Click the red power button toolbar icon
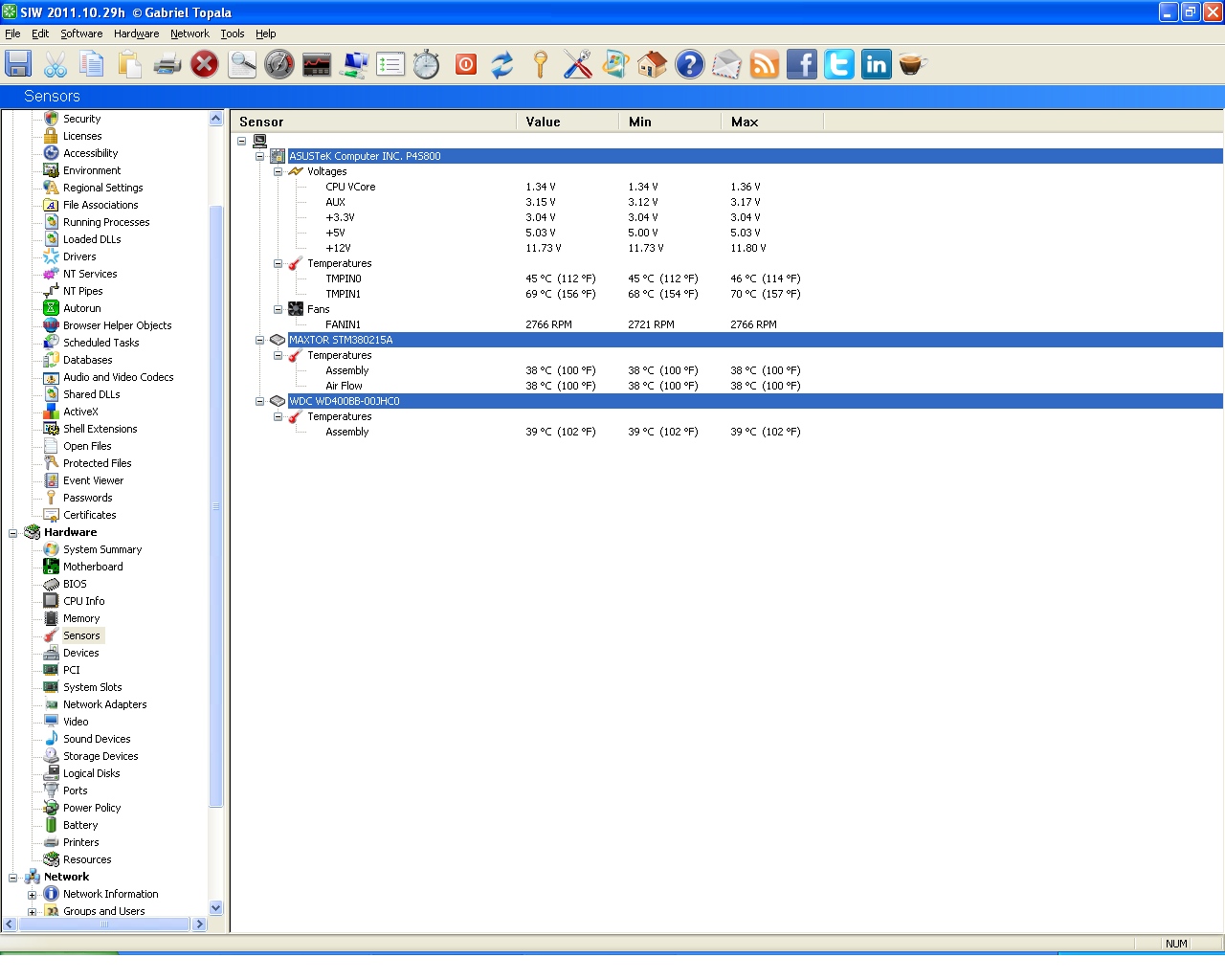The height and width of the screenshot is (980, 1225). (466, 64)
